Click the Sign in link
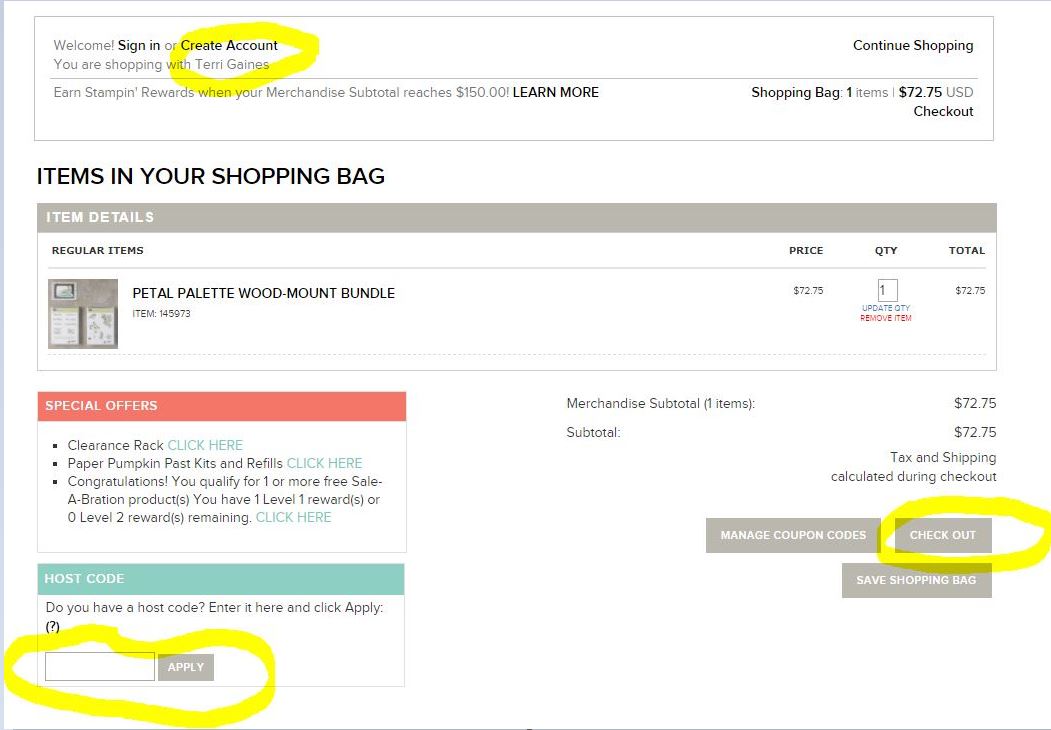Viewport: 1051px width, 730px height. point(138,45)
